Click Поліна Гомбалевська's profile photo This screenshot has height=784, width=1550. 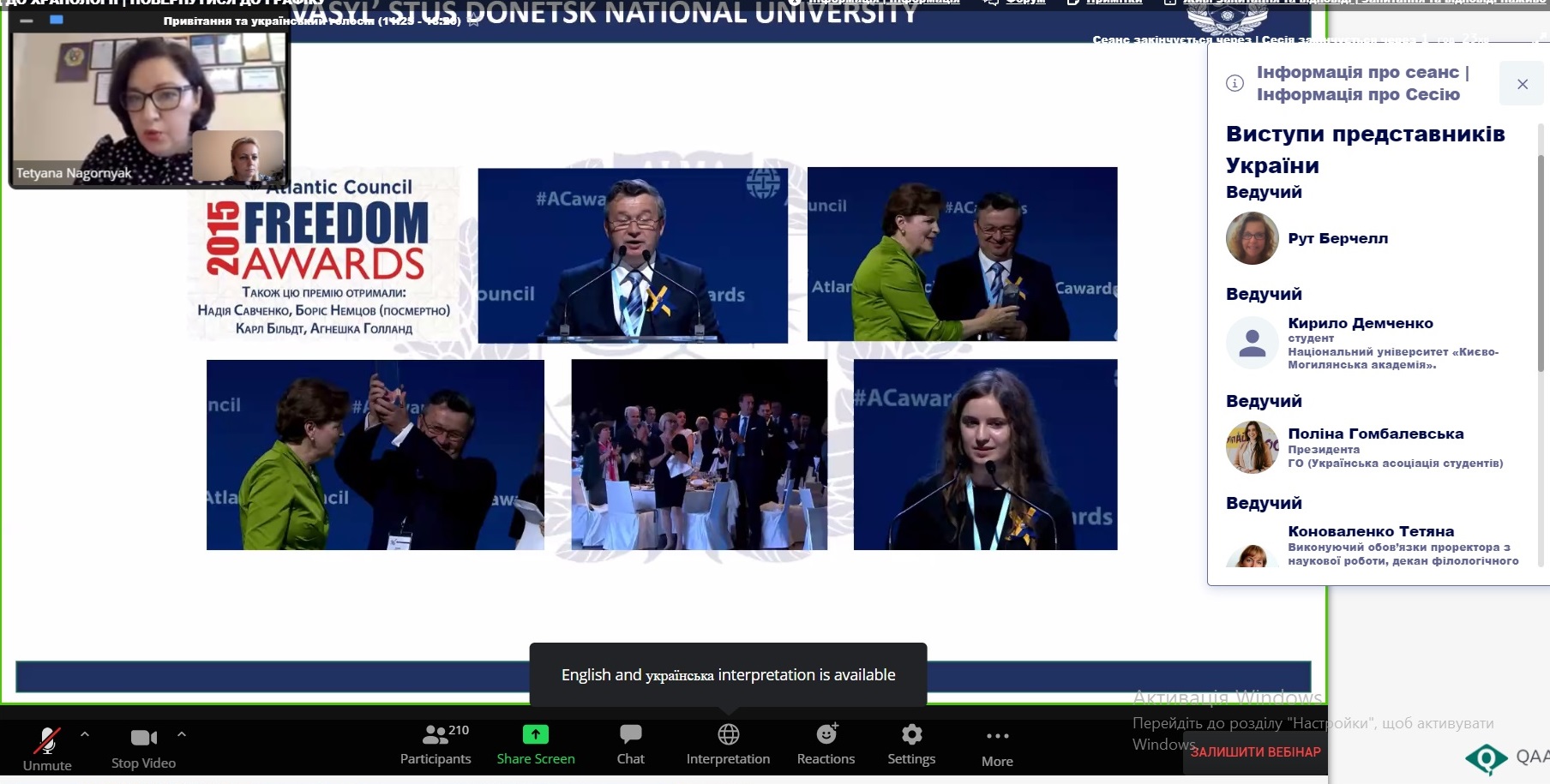click(x=1253, y=447)
